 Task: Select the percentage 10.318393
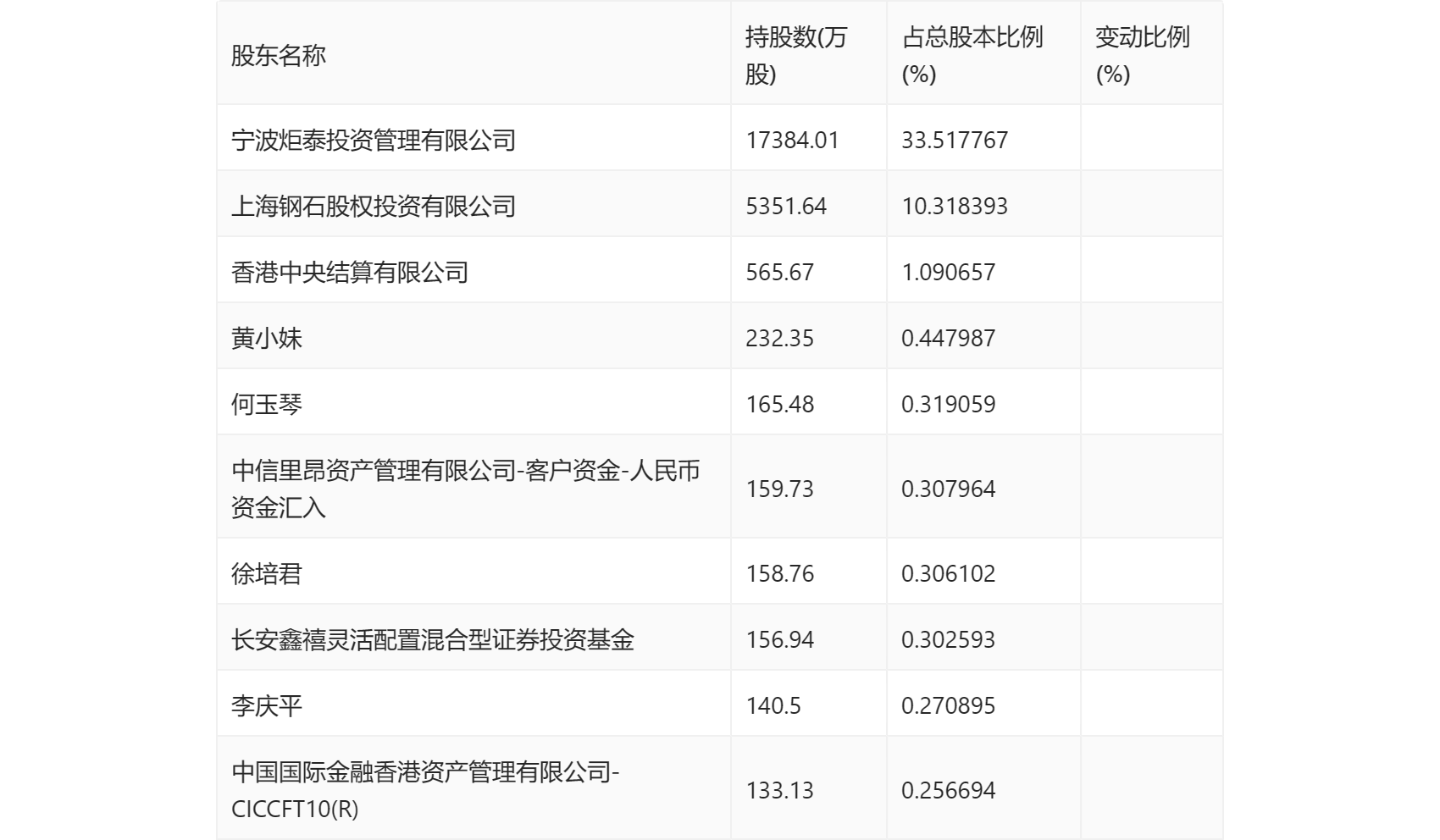pos(955,206)
